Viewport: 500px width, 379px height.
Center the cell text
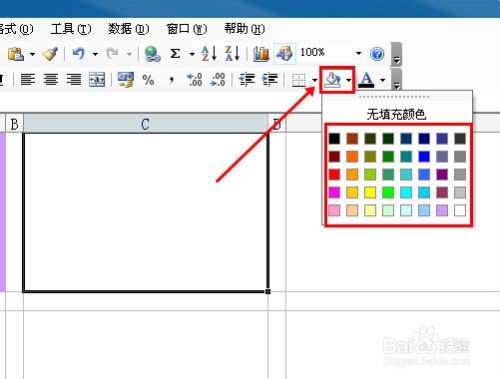pyautogui.click(x=51, y=80)
